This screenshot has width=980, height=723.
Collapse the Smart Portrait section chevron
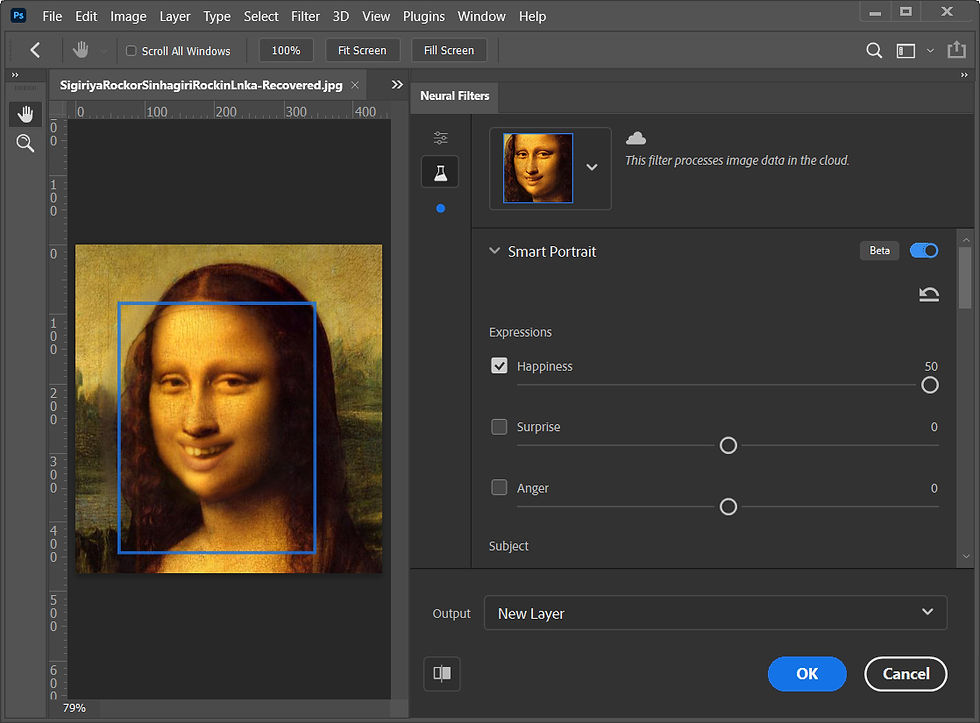[x=494, y=251]
